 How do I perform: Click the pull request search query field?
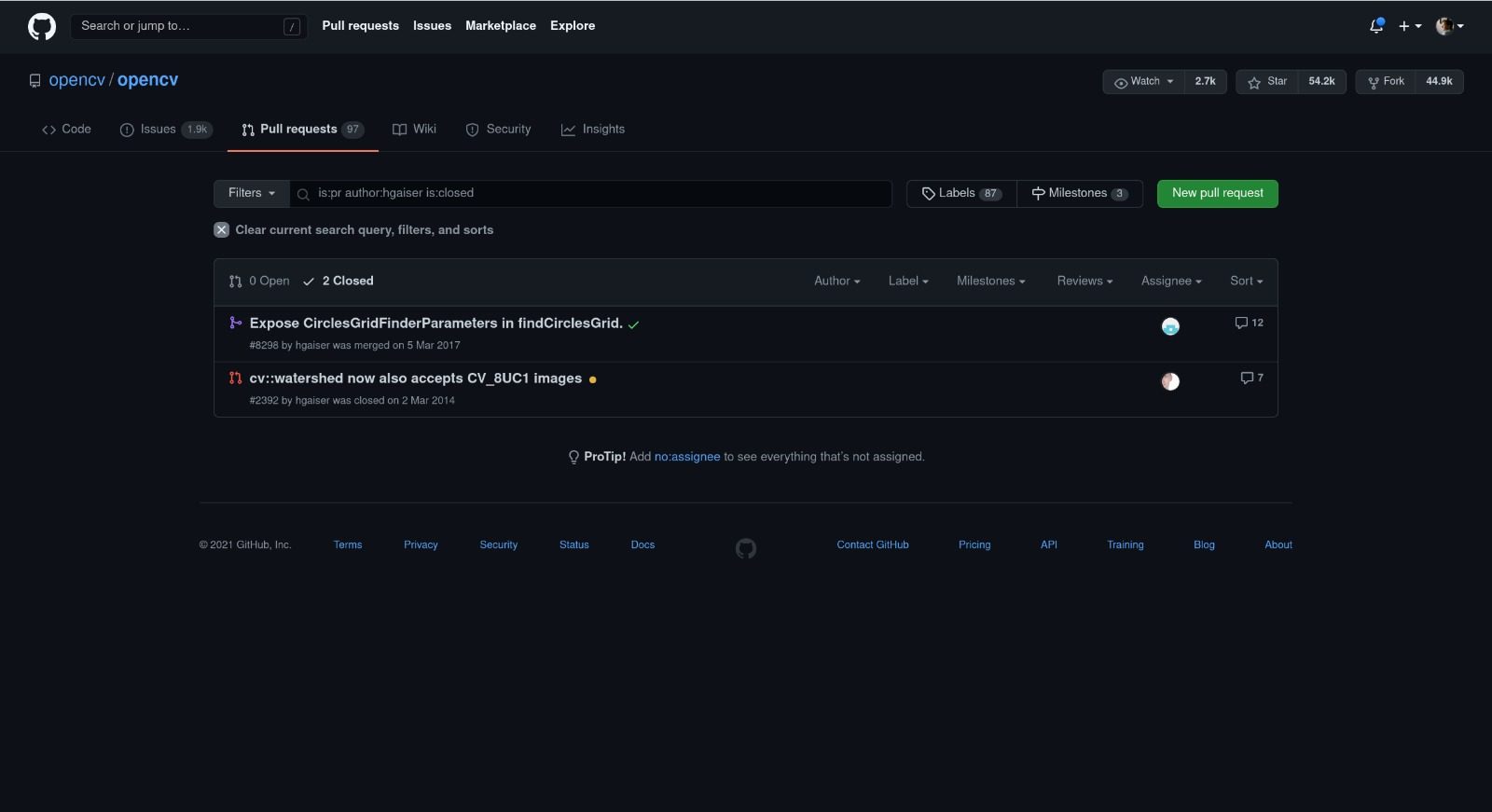click(590, 193)
